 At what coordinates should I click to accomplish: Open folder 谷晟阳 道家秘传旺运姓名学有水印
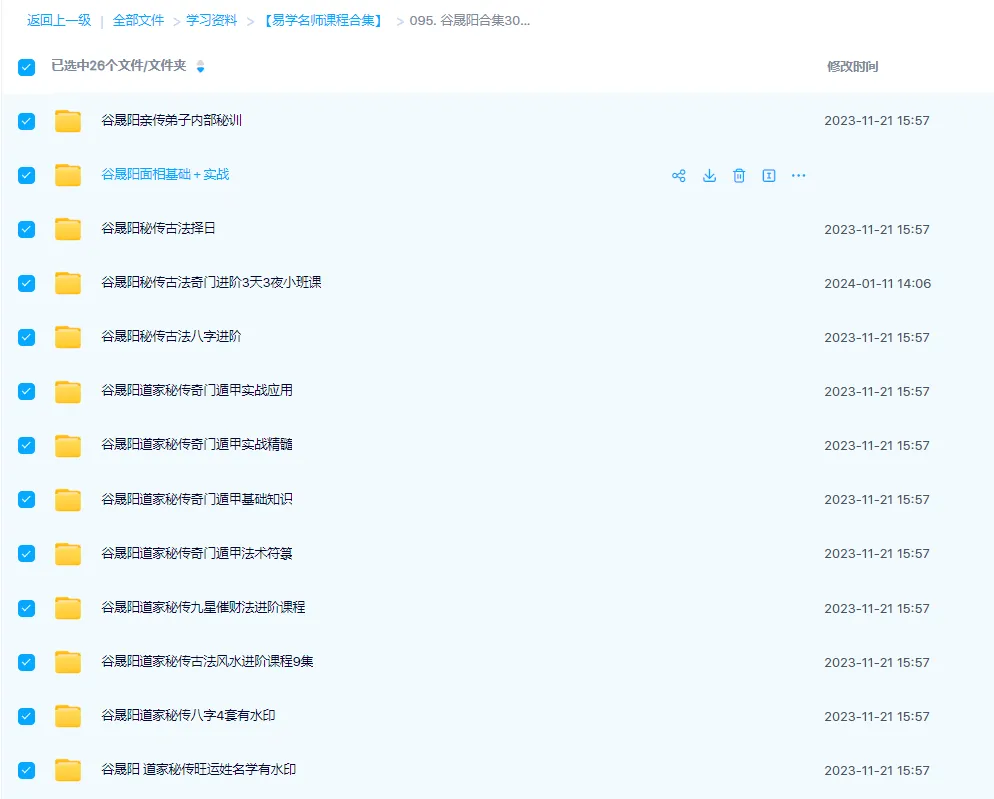click(198, 769)
